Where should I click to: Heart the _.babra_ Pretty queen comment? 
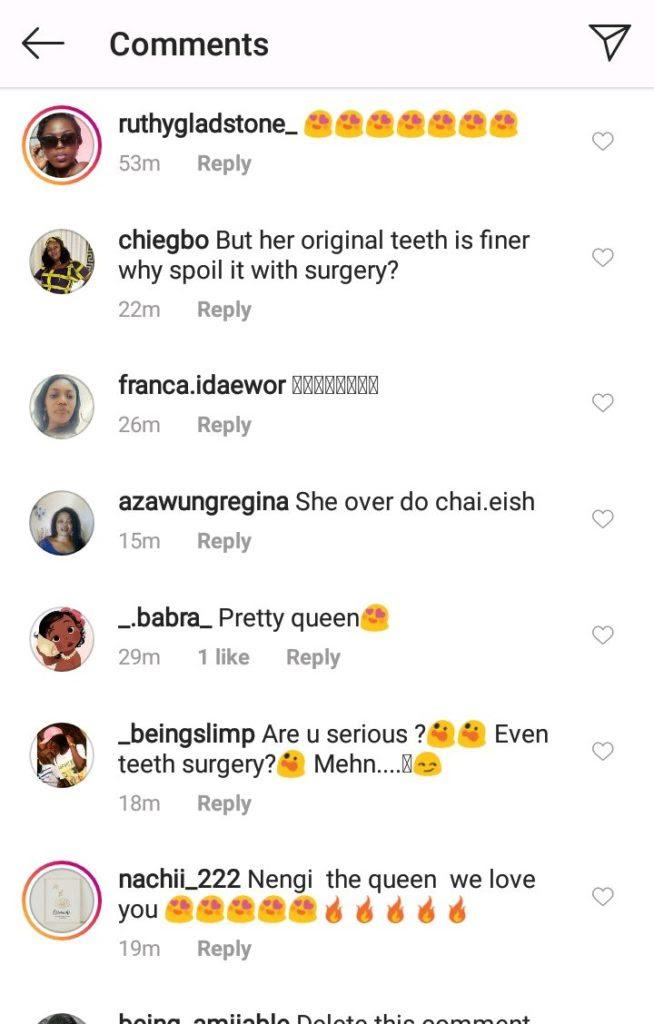602,635
